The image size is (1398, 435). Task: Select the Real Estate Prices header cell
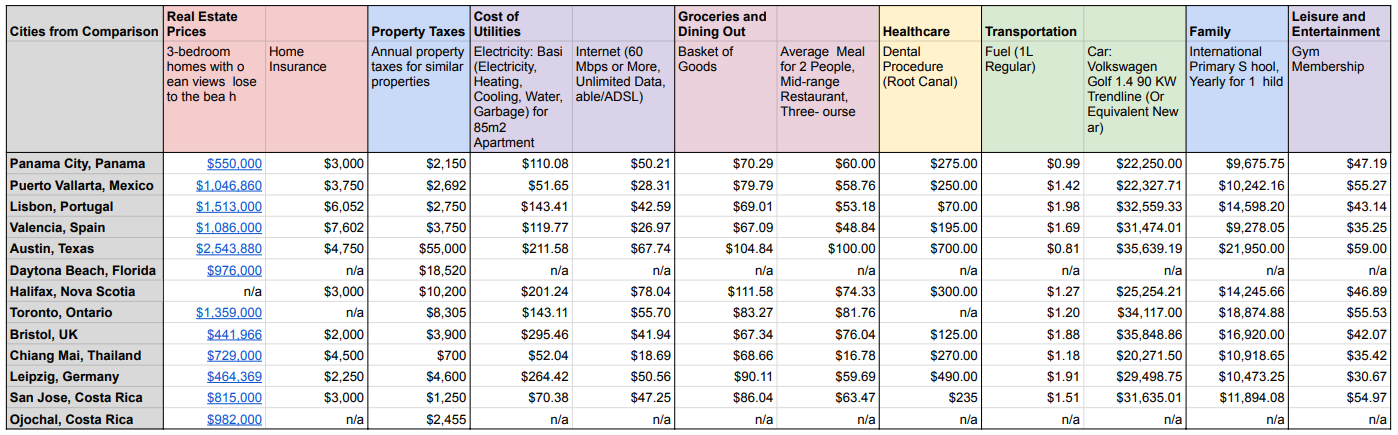pos(215,24)
